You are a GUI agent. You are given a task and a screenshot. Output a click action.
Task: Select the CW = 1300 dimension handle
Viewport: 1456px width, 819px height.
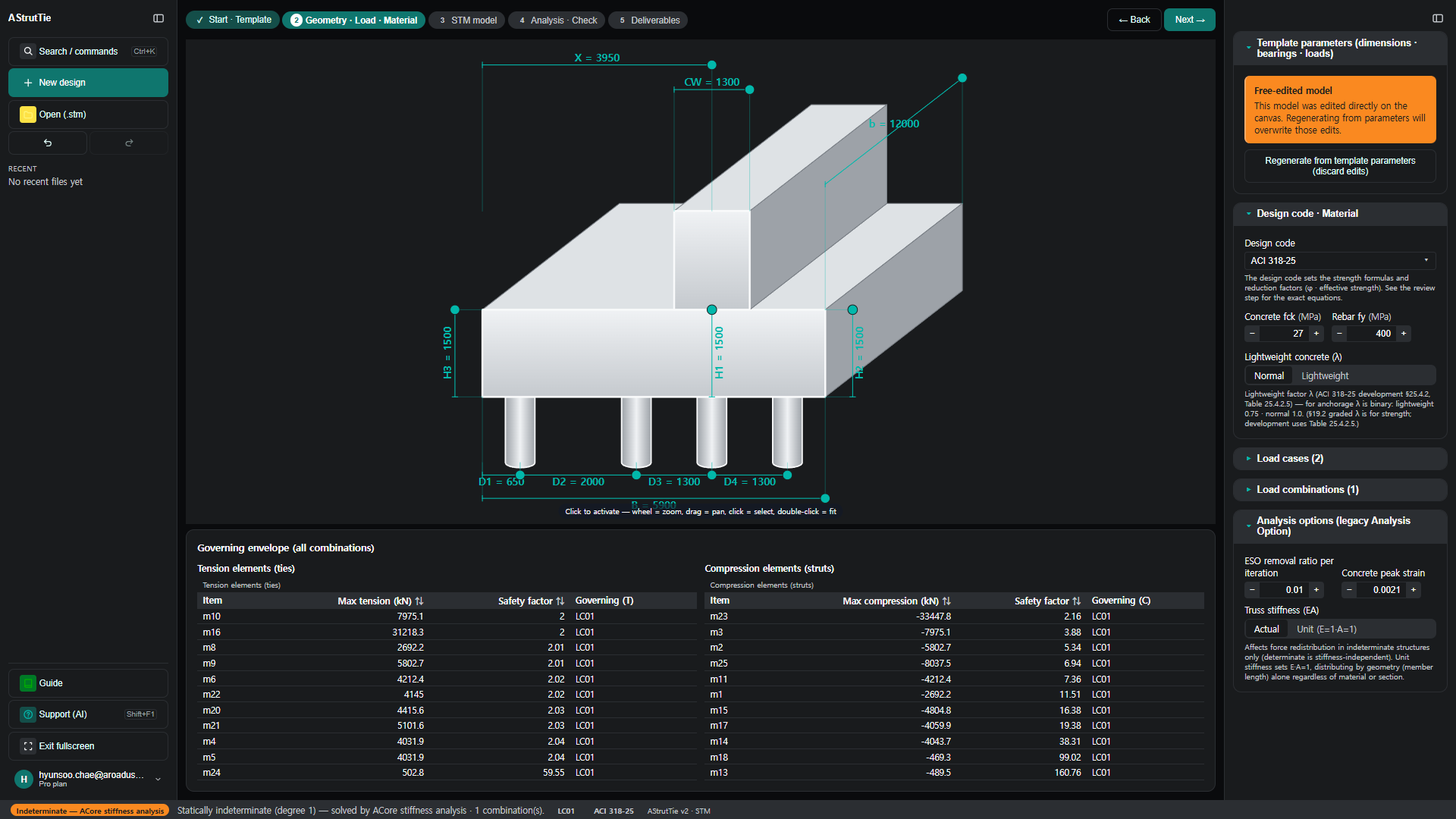click(x=750, y=89)
